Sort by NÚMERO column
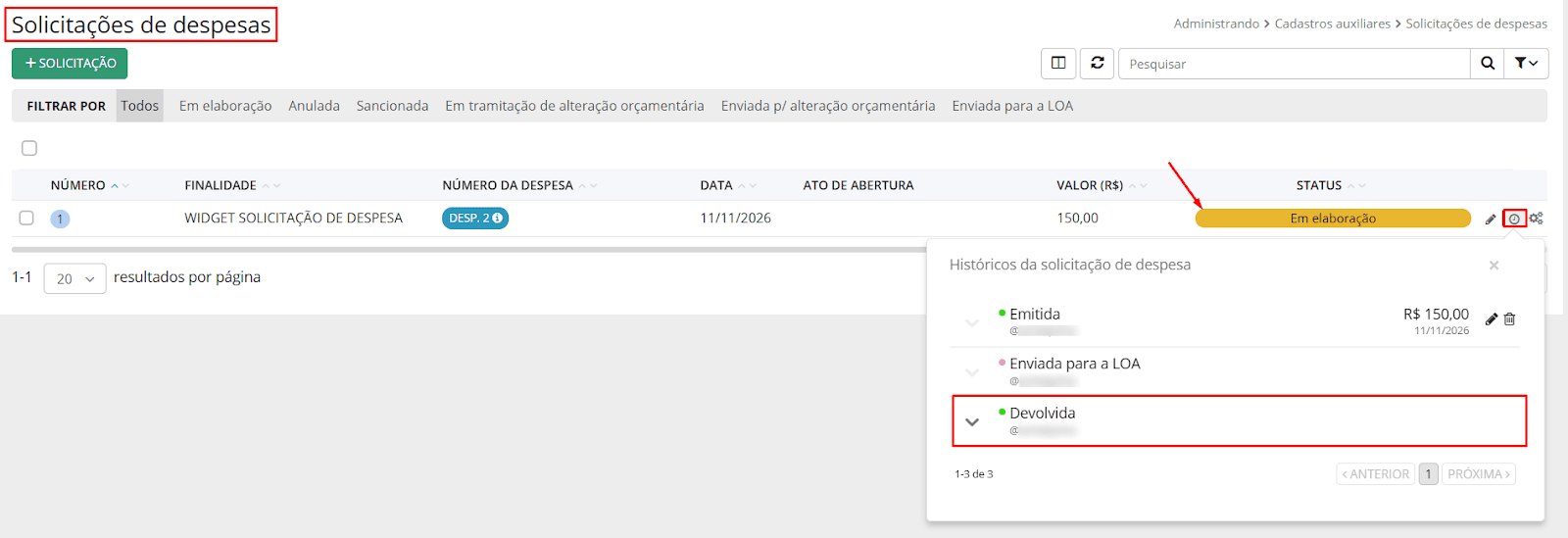 [89, 185]
